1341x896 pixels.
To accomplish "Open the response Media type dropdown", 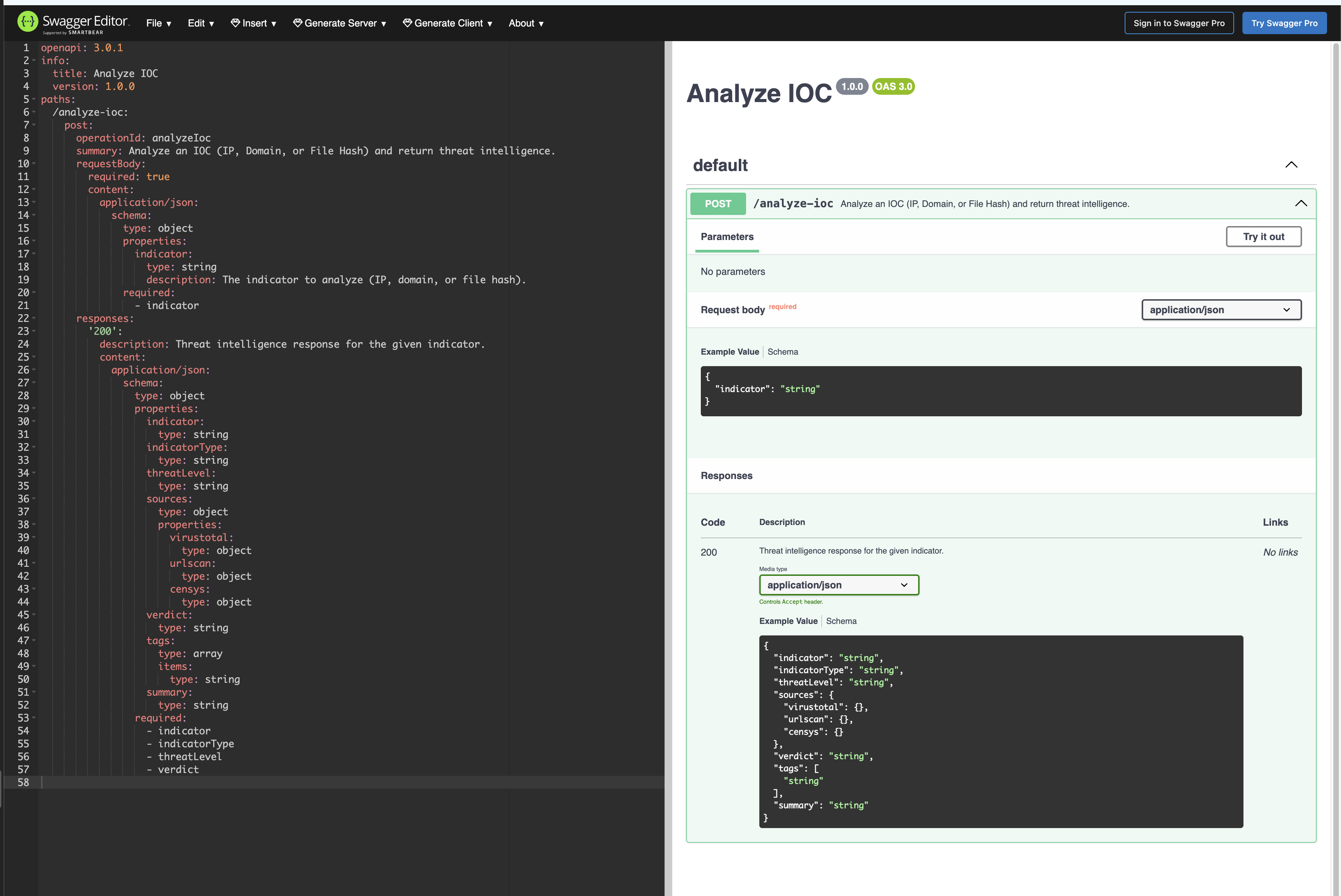I will tap(838, 585).
